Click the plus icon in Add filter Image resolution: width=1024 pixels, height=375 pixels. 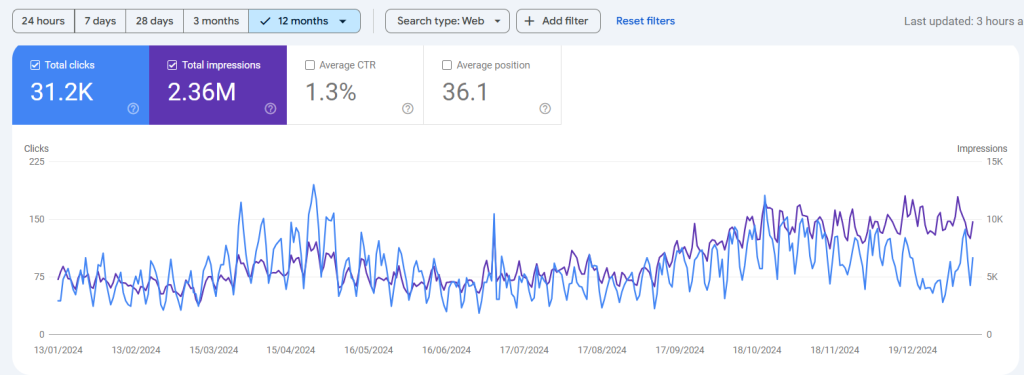click(x=530, y=21)
